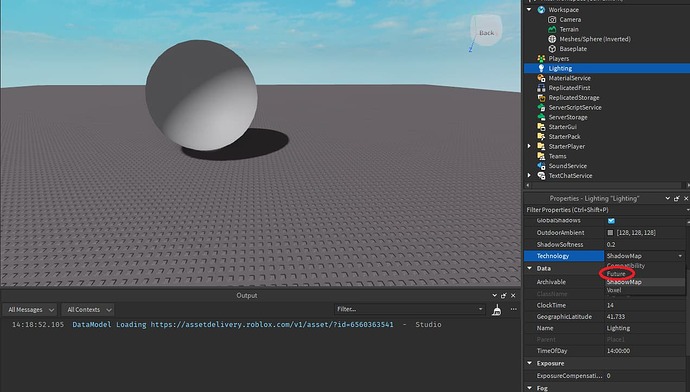690x392 pixels.
Task: Click the OutdoorAmbient value [128, 128, 128]
Action: [x=636, y=233]
